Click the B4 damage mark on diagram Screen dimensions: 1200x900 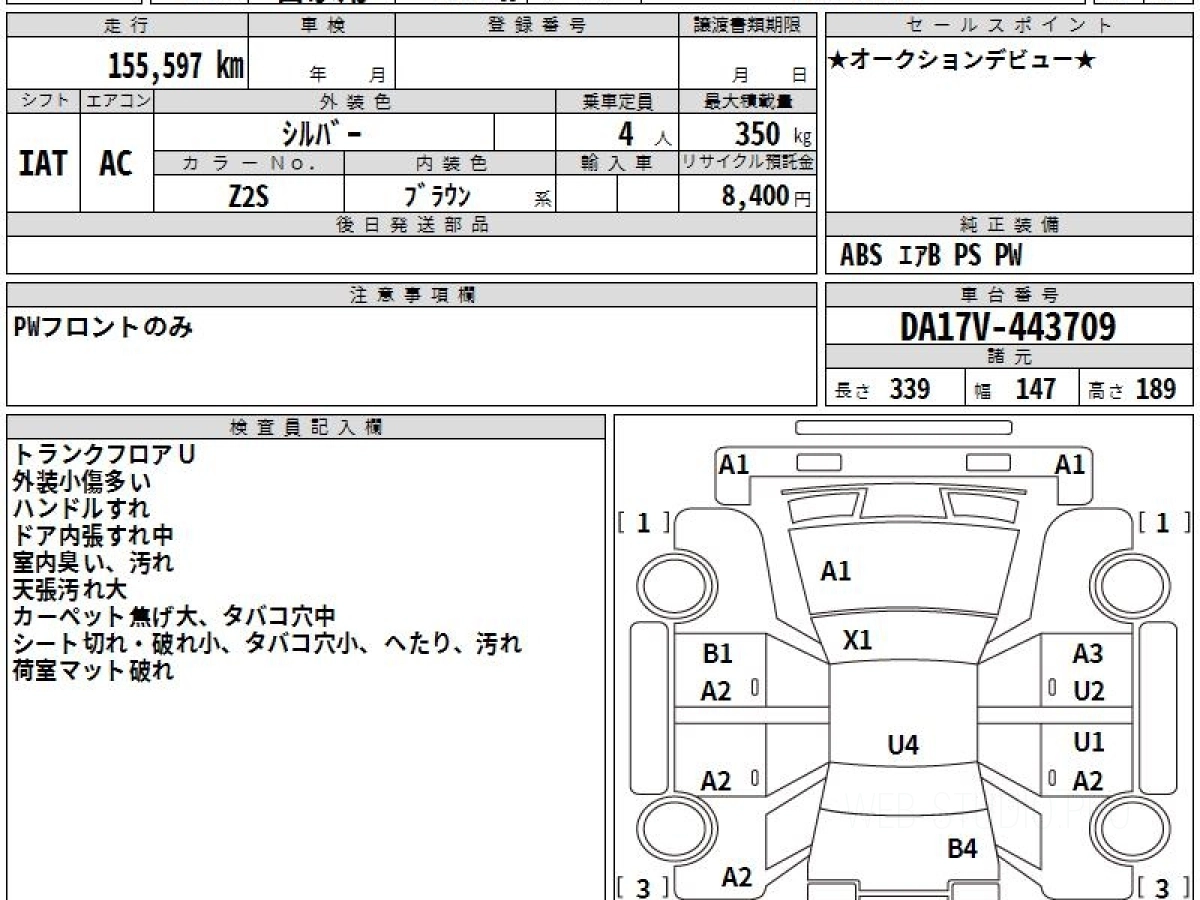coord(961,849)
